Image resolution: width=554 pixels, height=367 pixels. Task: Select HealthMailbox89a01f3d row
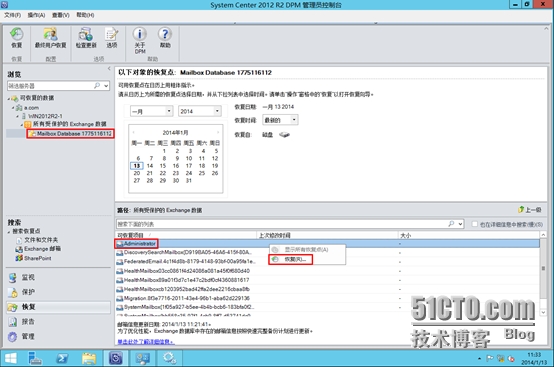click(328, 280)
